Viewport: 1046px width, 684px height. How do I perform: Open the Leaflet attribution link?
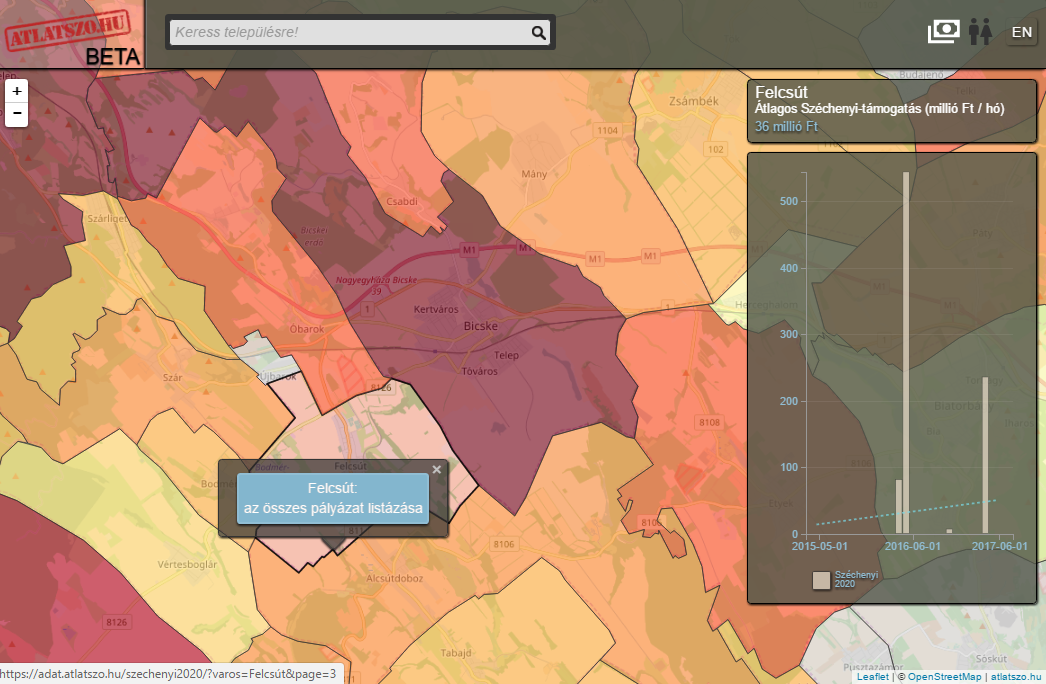coord(872,677)
